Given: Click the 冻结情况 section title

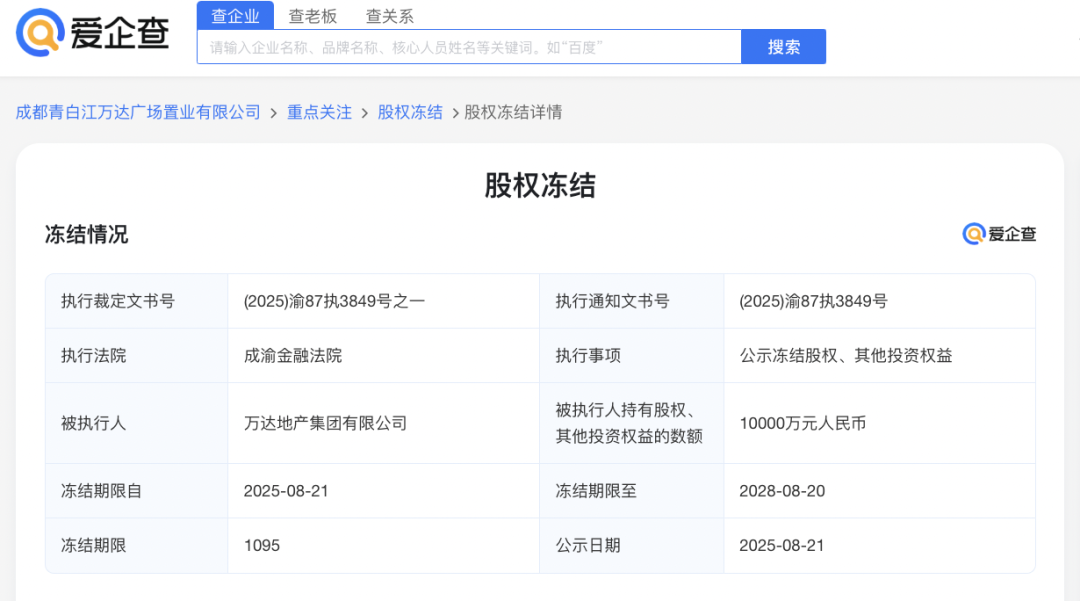Looking at the screenshot, I should (87, 235).
